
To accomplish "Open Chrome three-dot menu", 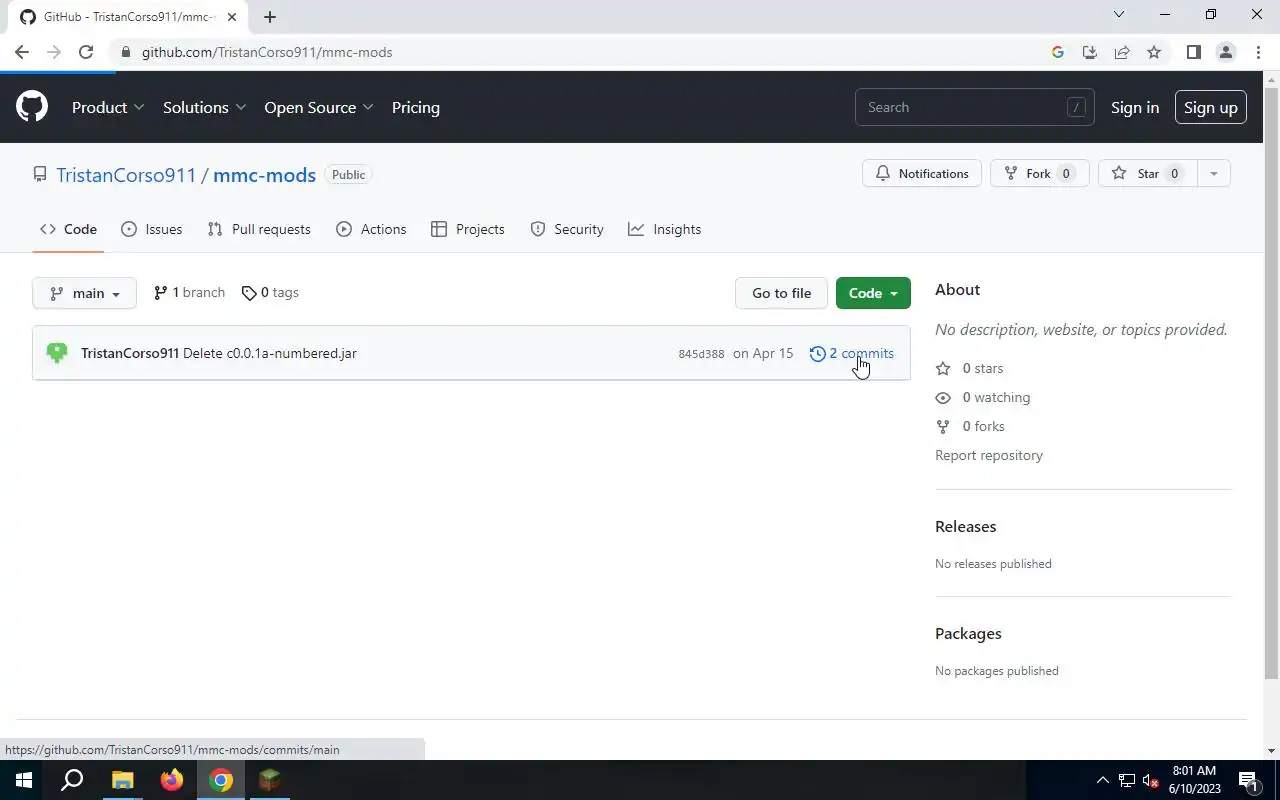I will pyautogui.click(x=1258, y=52).
